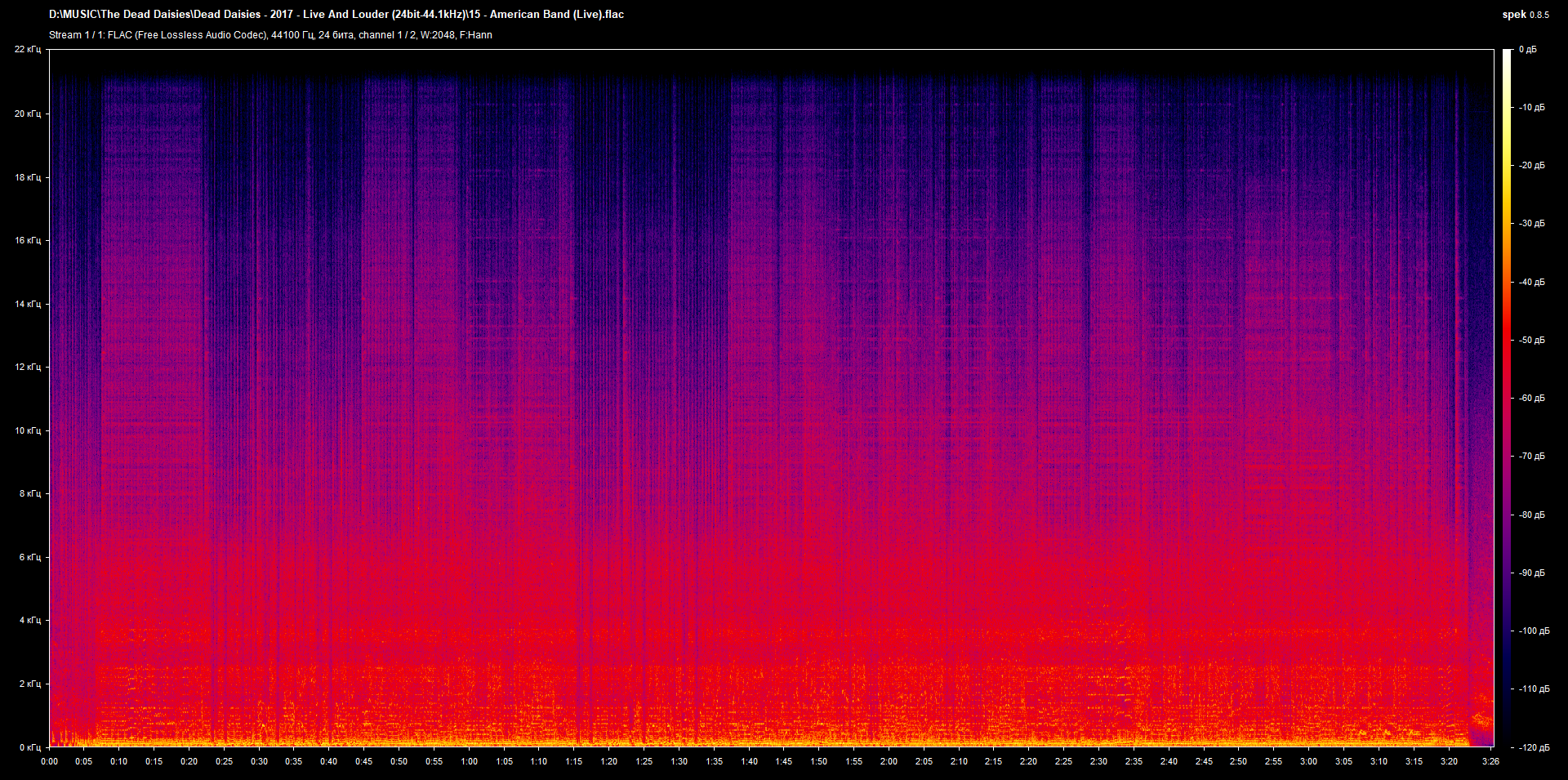Click the 1:00 time axis marker
This screenshot has height=780, width=1568.
pos(469,761)
